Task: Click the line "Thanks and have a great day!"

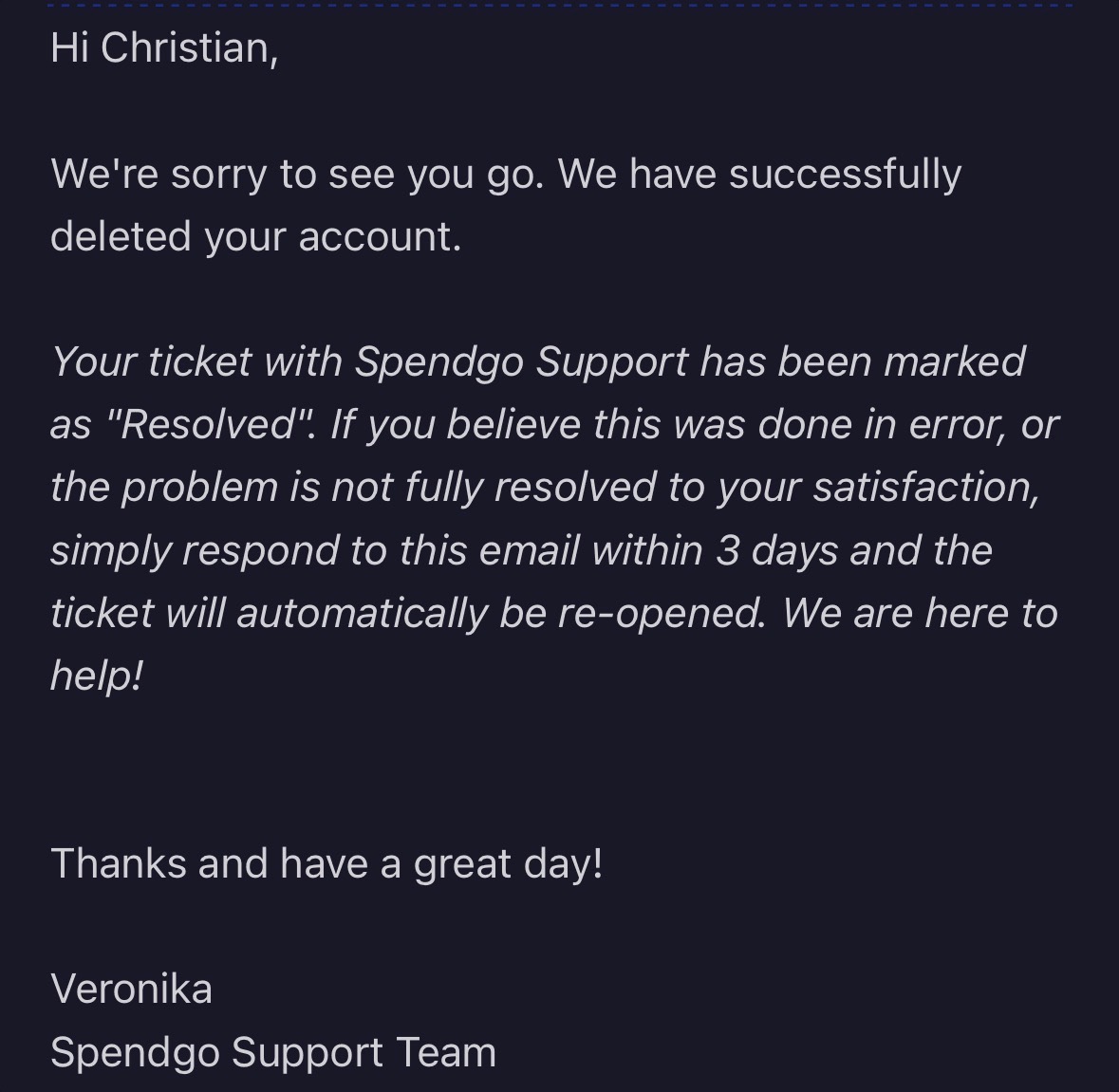Action: [326, 863]
